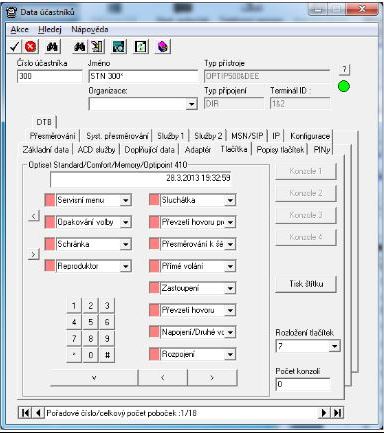This screenshot has height=433, width=384.
Task: Click the green refresh document toolbar icon
Action: (x=141, y=47)
